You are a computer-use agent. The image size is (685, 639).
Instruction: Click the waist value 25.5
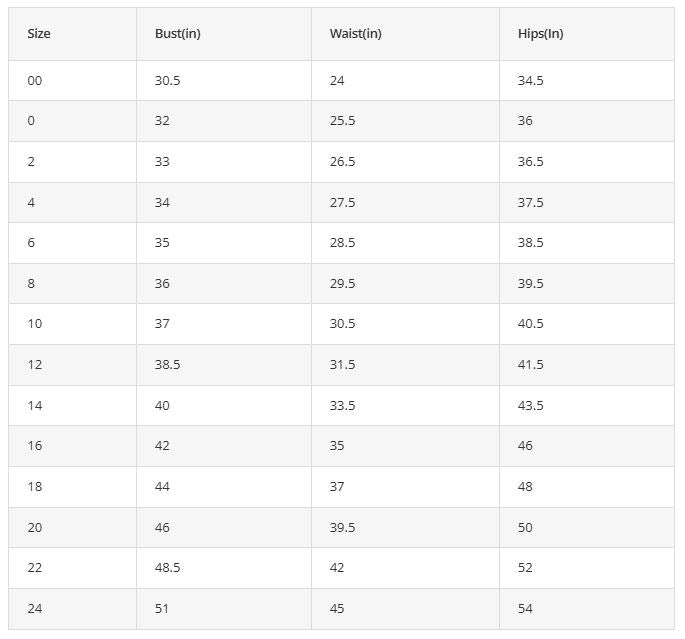pos(342,121)
